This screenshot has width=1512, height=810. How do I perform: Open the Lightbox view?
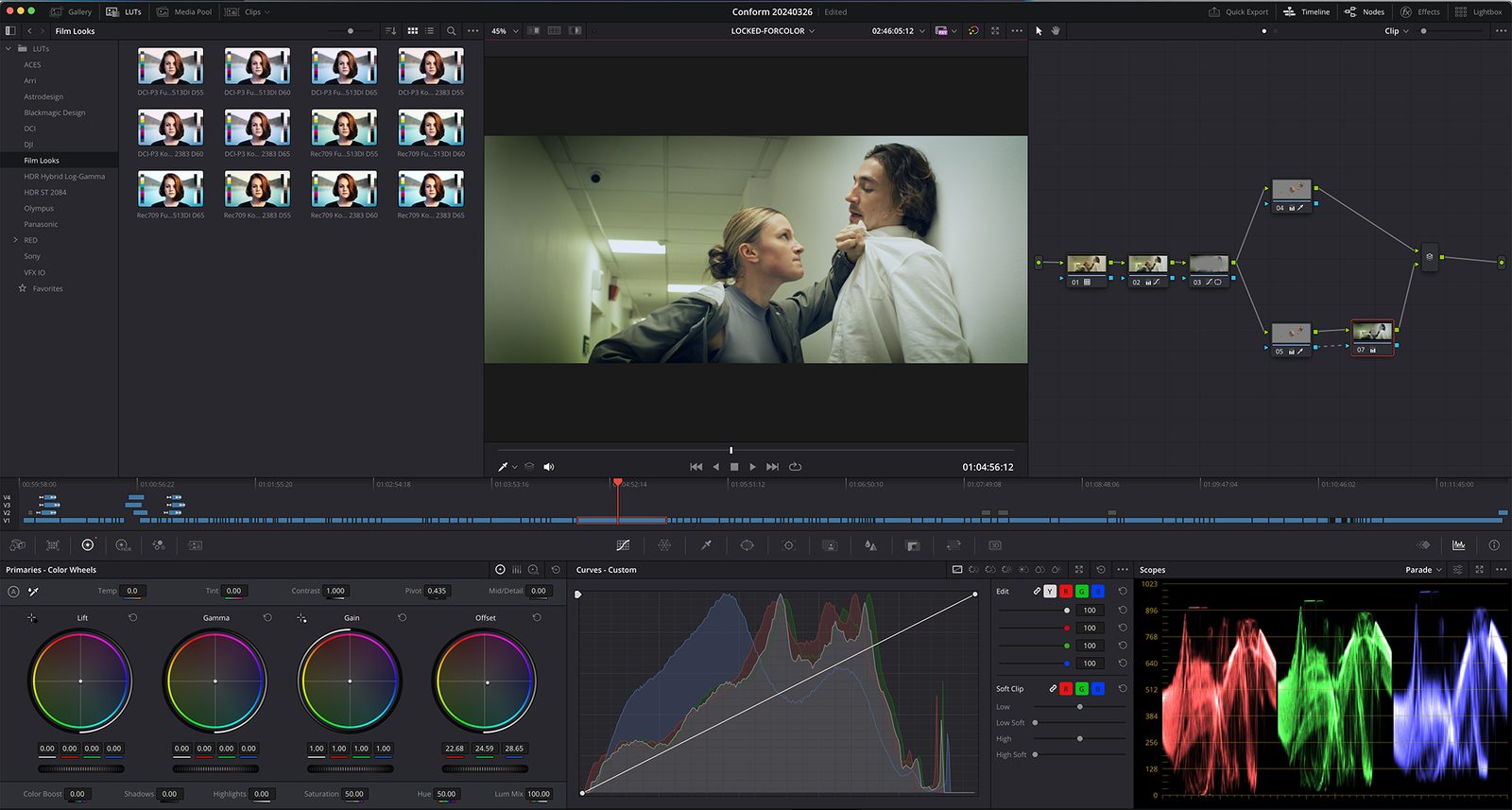tap(1479, 11)
